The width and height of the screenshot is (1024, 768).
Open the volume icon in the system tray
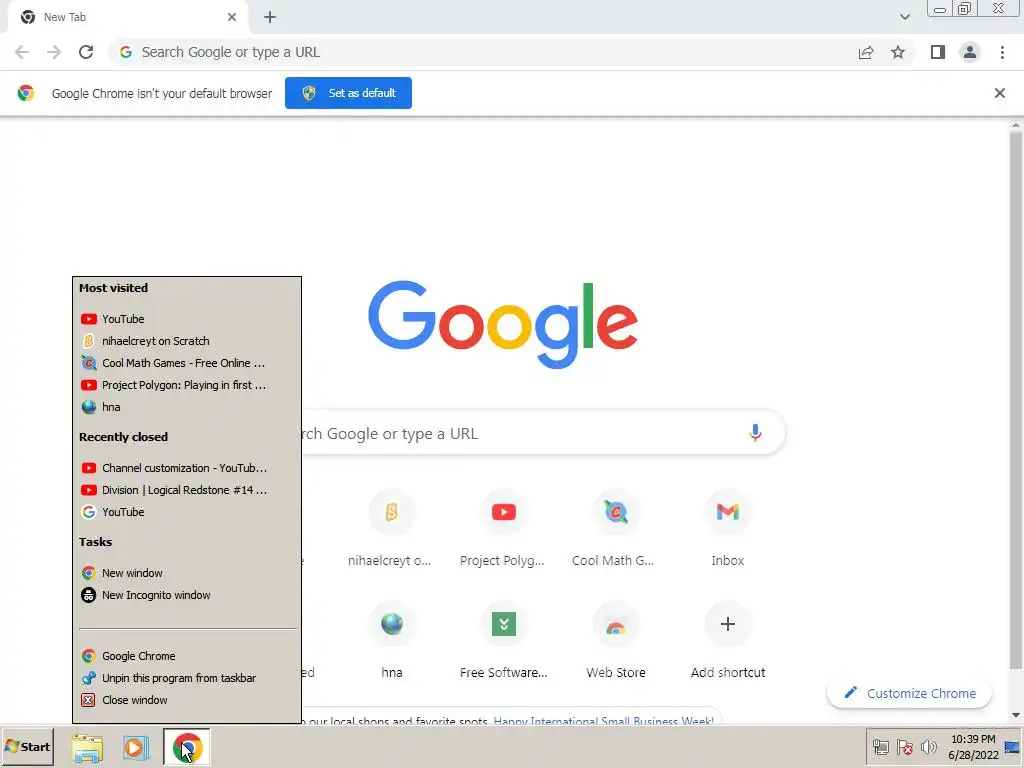928,747
